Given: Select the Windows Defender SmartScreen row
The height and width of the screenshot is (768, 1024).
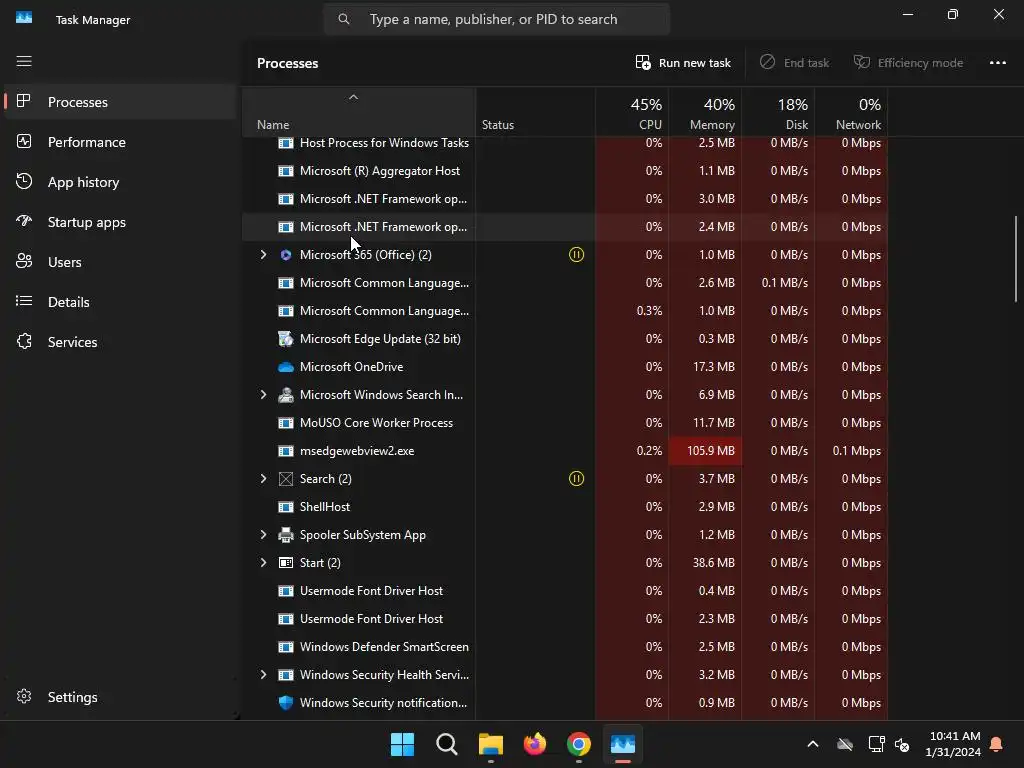Looking at the screenshot, I should coord(564,647).
